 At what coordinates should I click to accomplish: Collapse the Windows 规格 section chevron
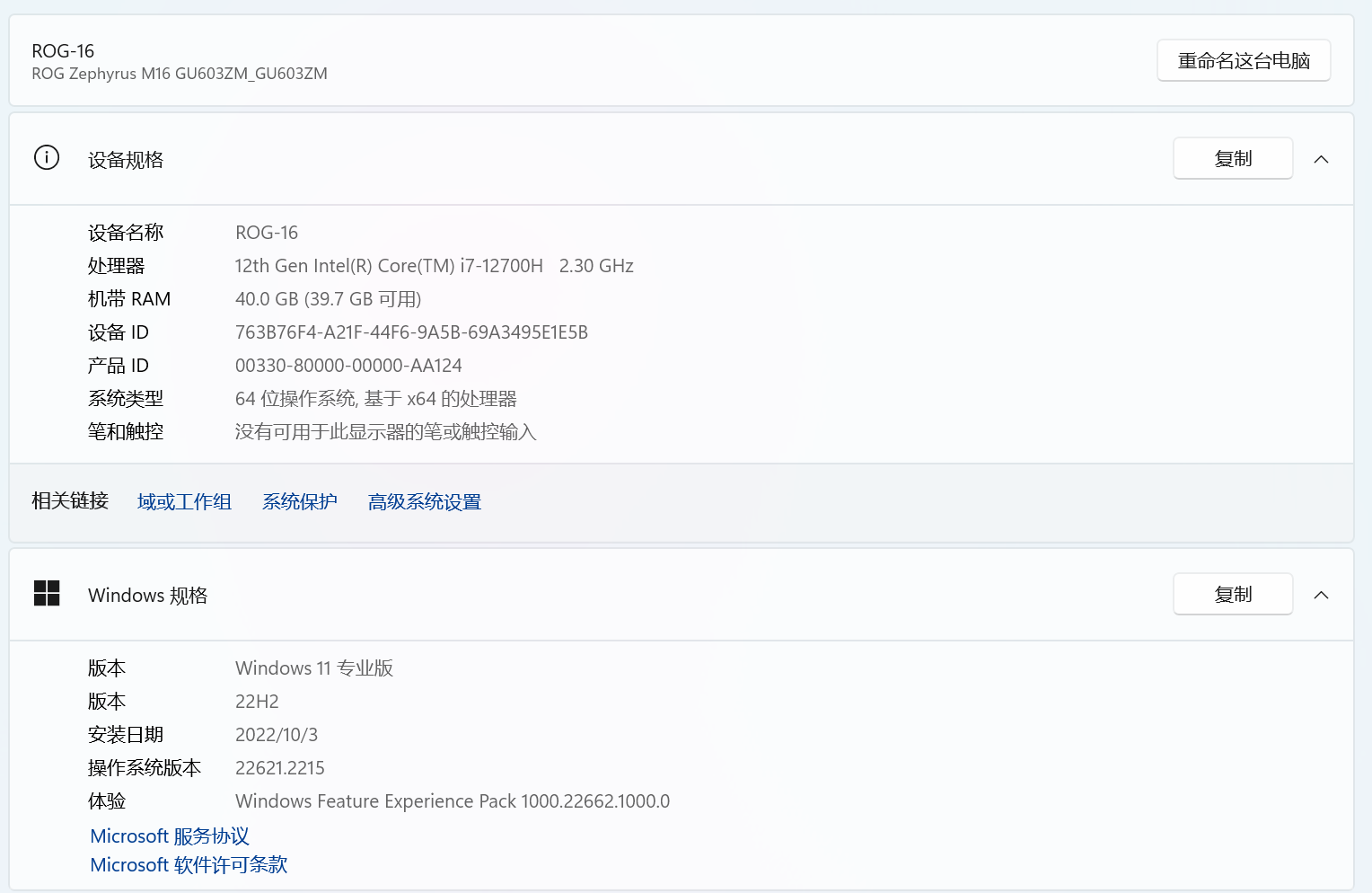tap(1321, 595)
